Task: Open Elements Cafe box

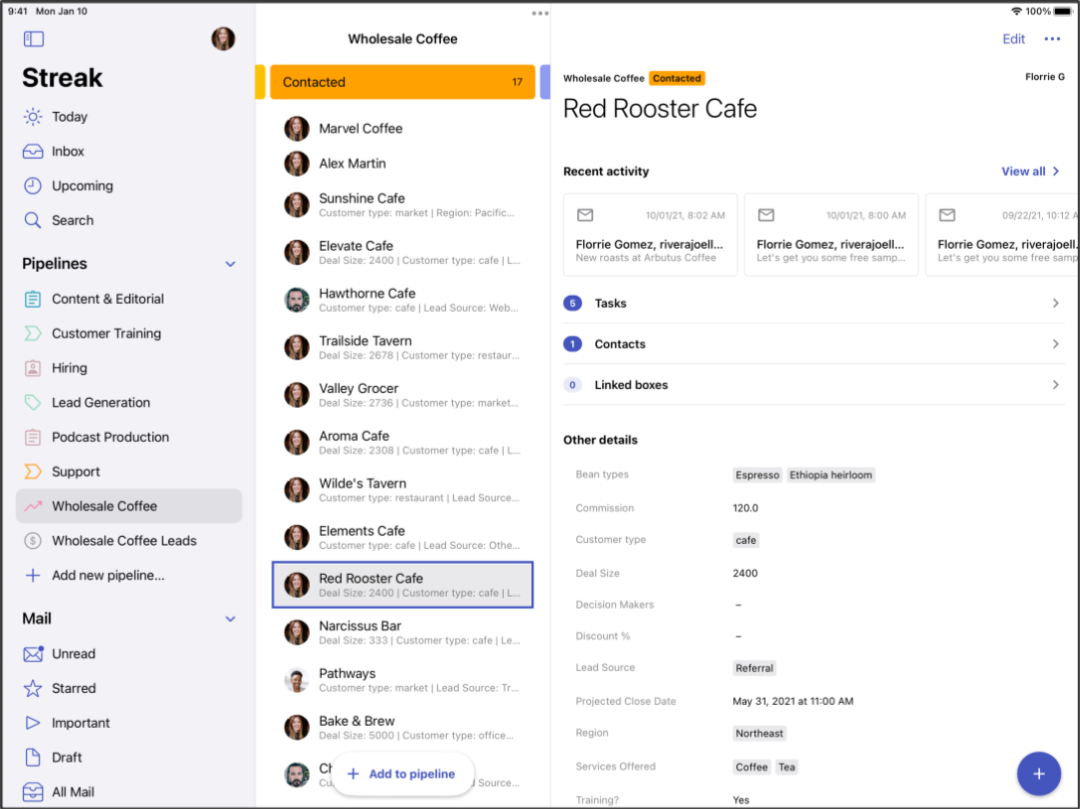Action: click(402, 538)
